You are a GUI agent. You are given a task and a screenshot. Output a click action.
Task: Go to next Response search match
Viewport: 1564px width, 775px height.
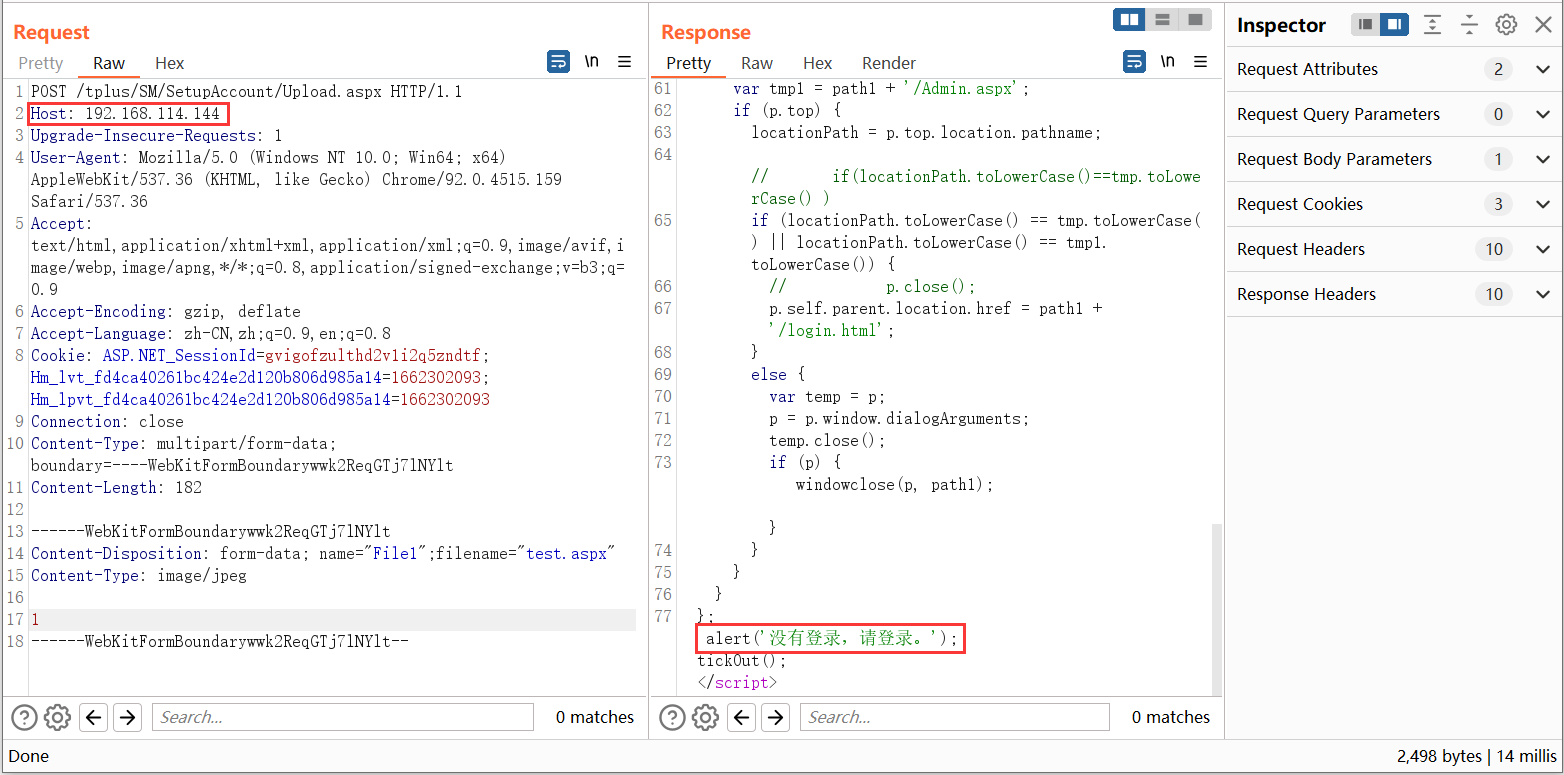tap(775, 717)
